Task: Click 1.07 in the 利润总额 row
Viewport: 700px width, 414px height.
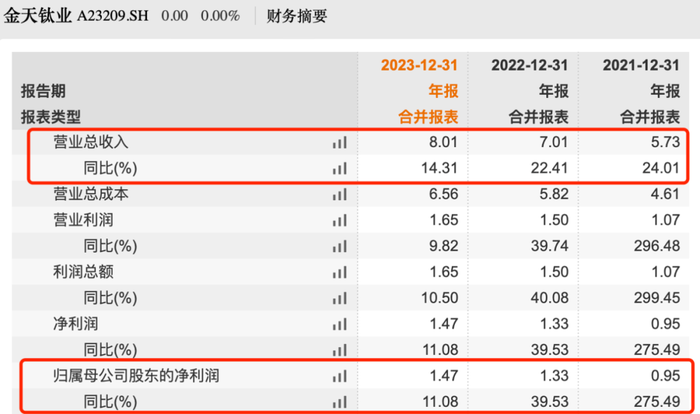Action: tap(666, 272)
